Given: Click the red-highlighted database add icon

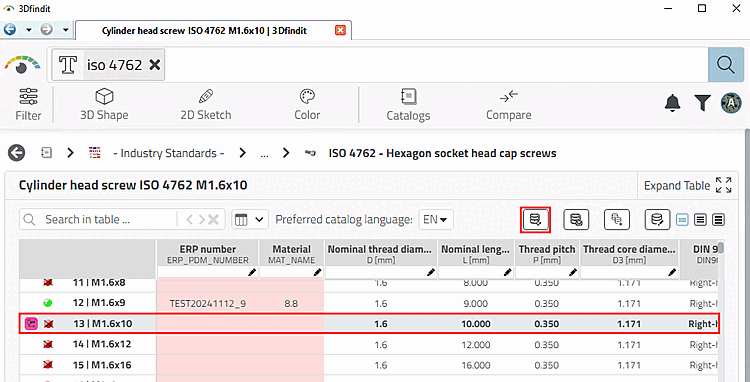Looking at the screenshot, I should tap(535, 220).
